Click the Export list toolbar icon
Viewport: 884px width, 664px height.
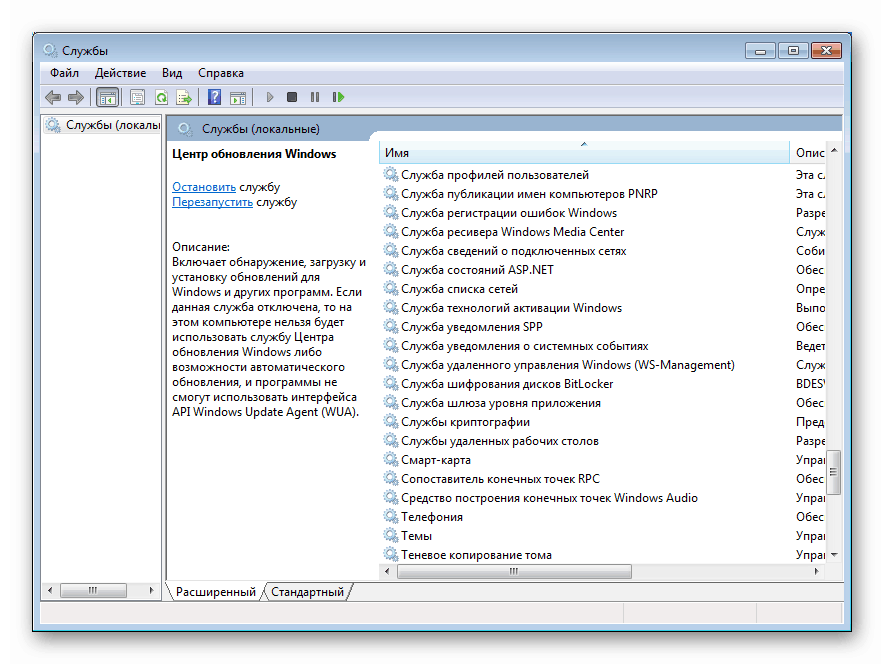(x=184, y=98)
